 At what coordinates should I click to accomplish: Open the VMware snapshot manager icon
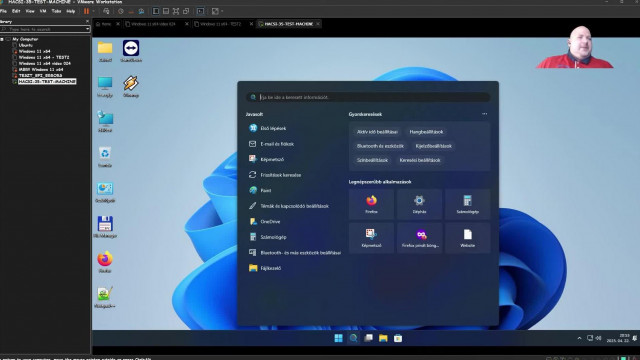pos(141,11)
